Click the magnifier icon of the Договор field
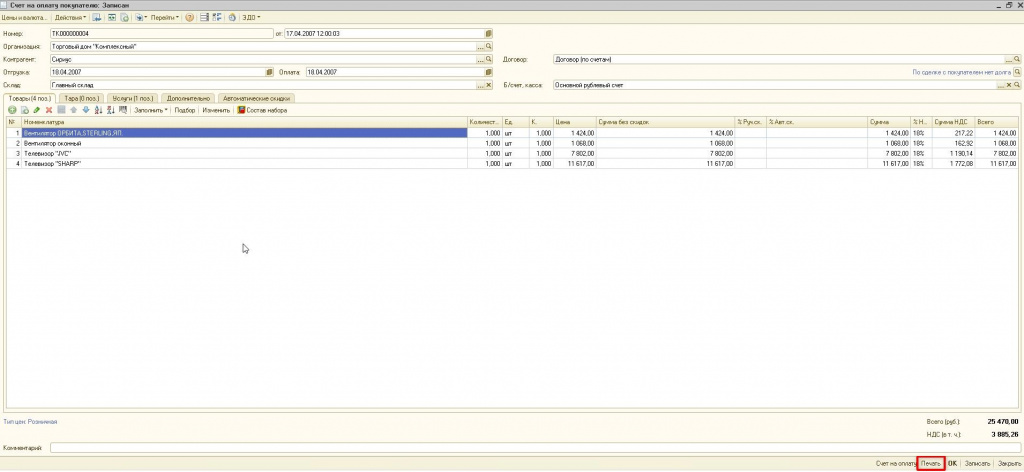The width and height of the screenshot is (1024, 472). tap(1017, 59)
